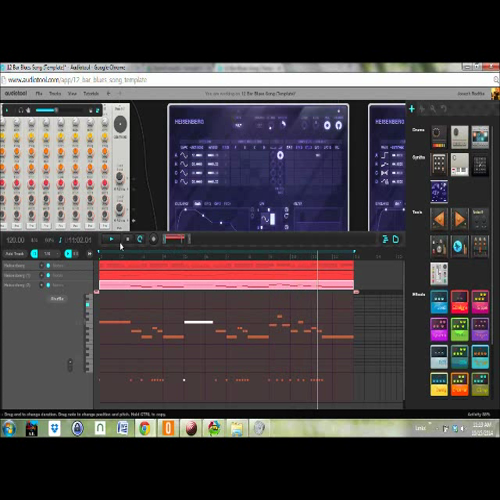This screenshot has height=500, width=500.
Task: Click the lock icon in mixer header
Action: 90,110
